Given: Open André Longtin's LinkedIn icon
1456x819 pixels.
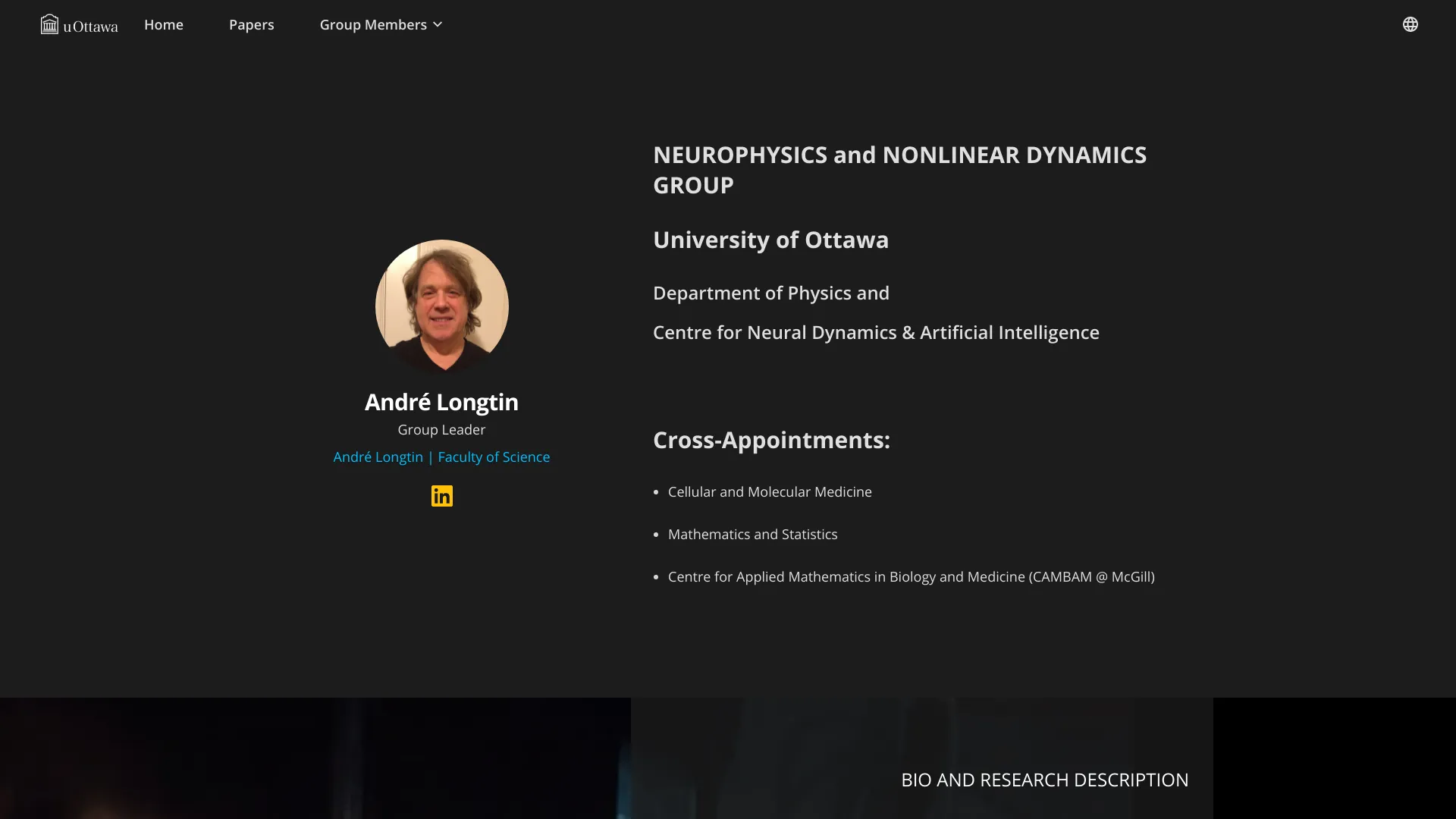Looking at the screenshot, I should pos(441,496).
